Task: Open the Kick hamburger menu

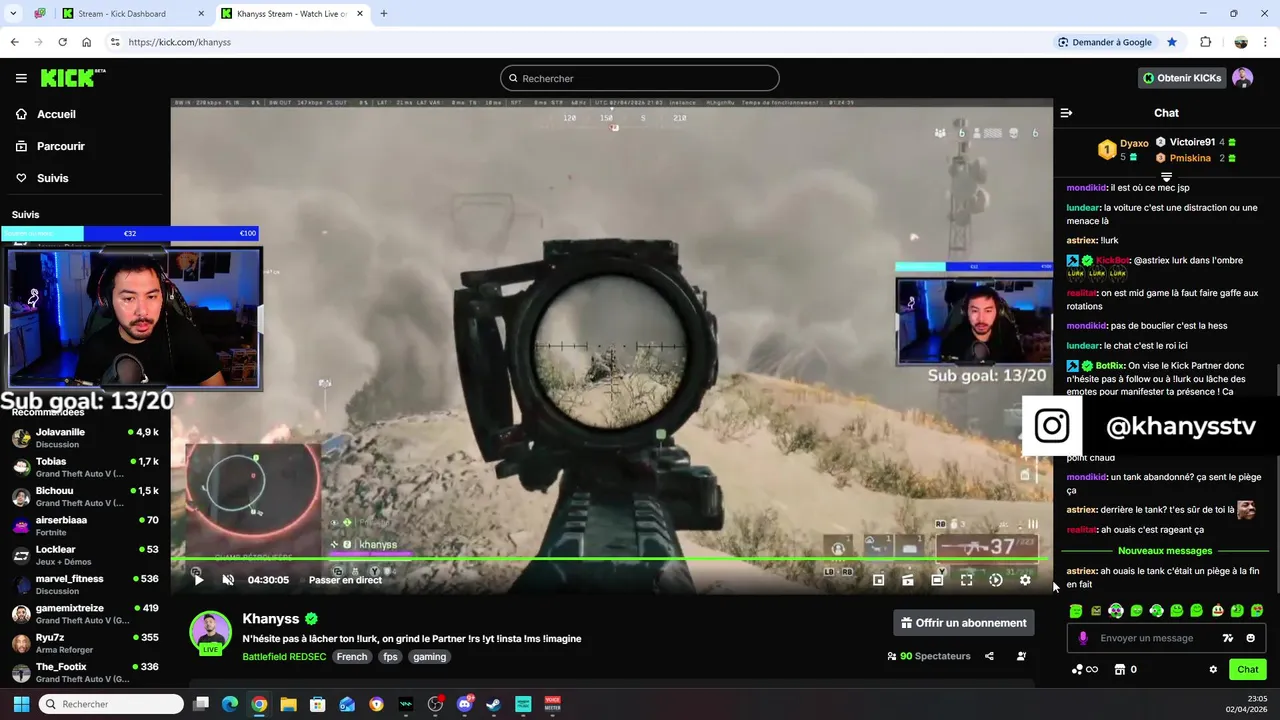Action: click(21, 78)
